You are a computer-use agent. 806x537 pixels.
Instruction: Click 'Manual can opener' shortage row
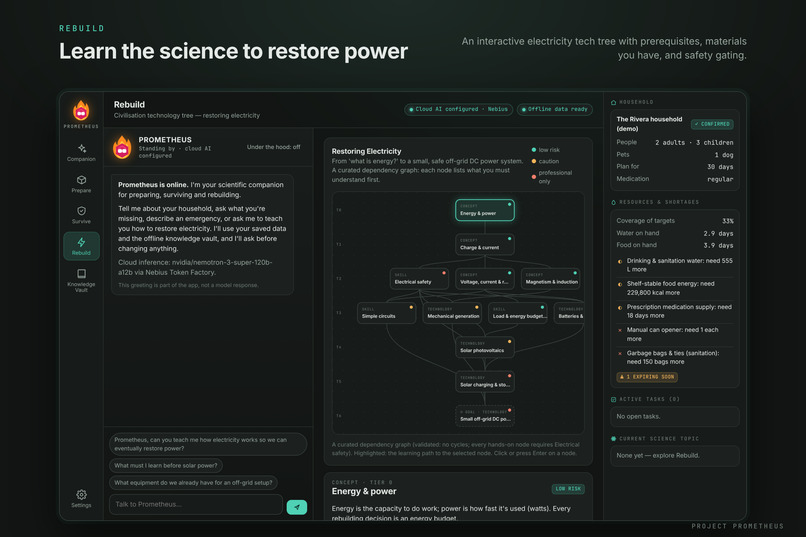675,335
